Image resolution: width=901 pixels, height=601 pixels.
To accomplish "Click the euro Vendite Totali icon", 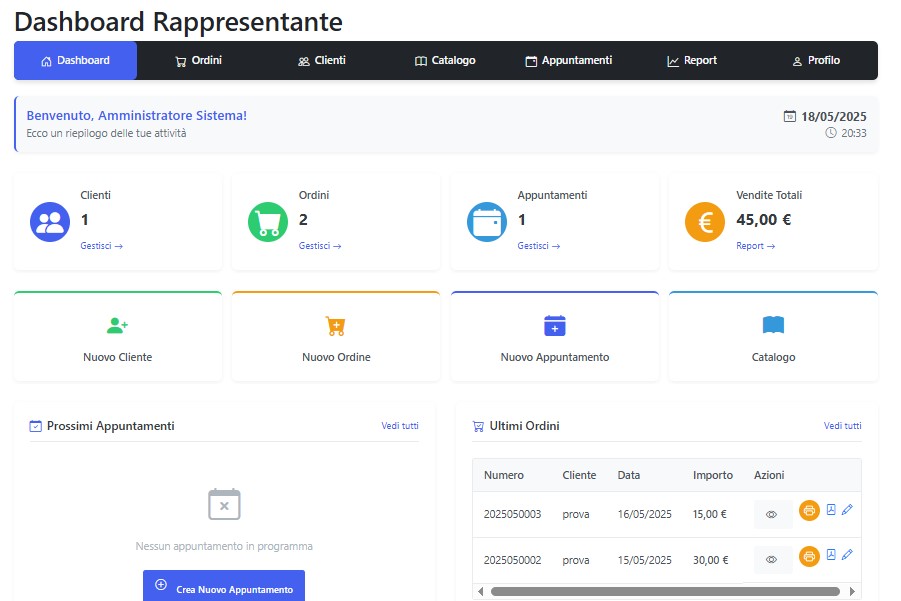I will pyautogui.click(x=705, y=222).
